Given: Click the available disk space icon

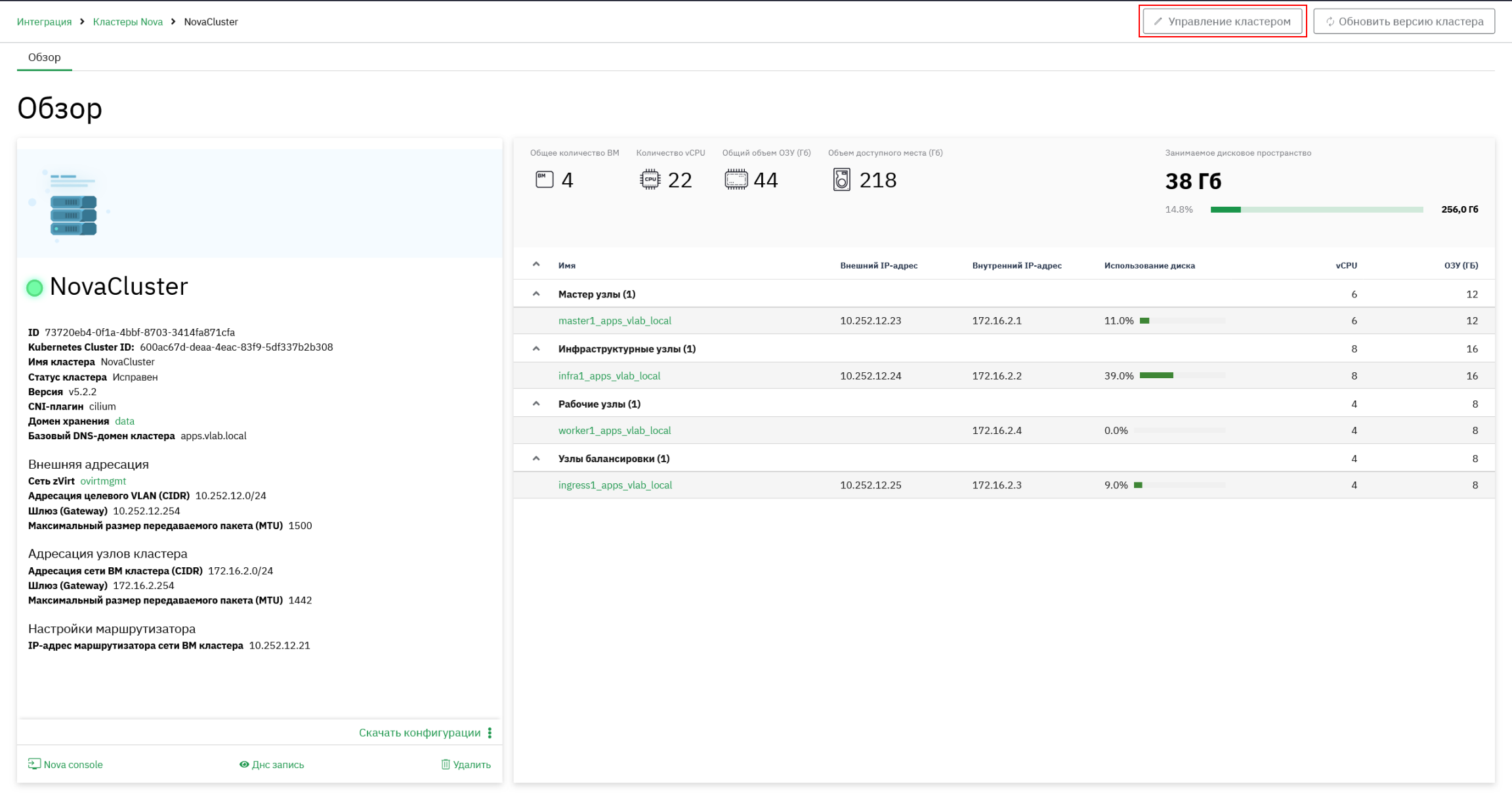Looking at the screenshot, I should pyautogui.click(x=841, y=179).
